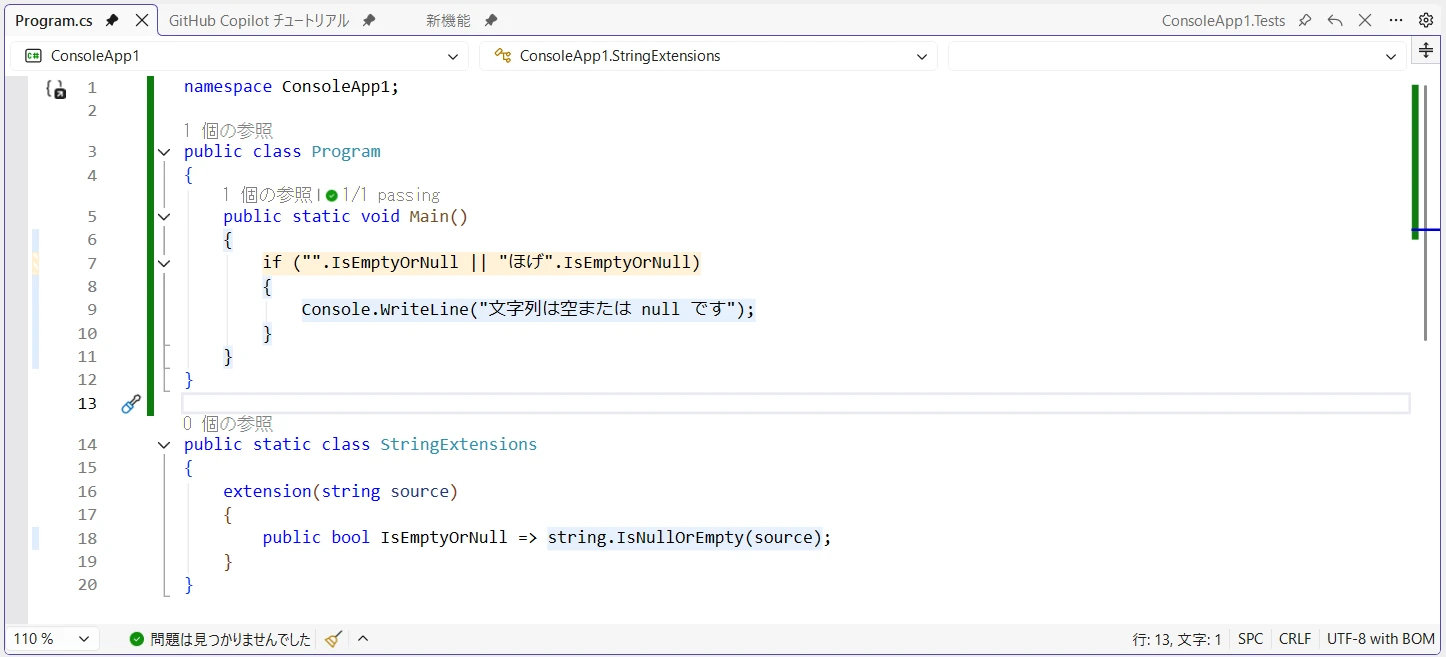Click the '1 個の参照' link above Program class
Viewport: 1446px width, 657px height.
[228, 130]
